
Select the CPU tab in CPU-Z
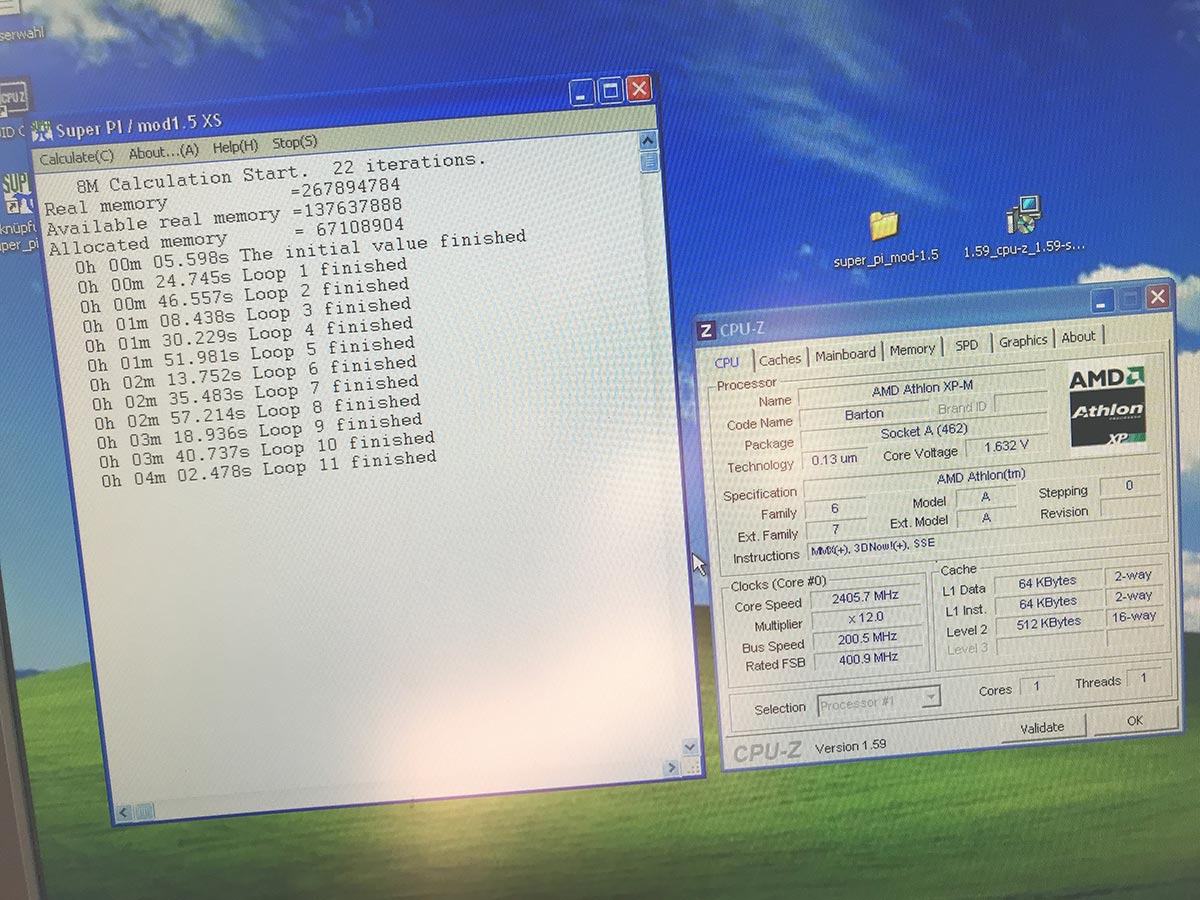tap(727, 362)
